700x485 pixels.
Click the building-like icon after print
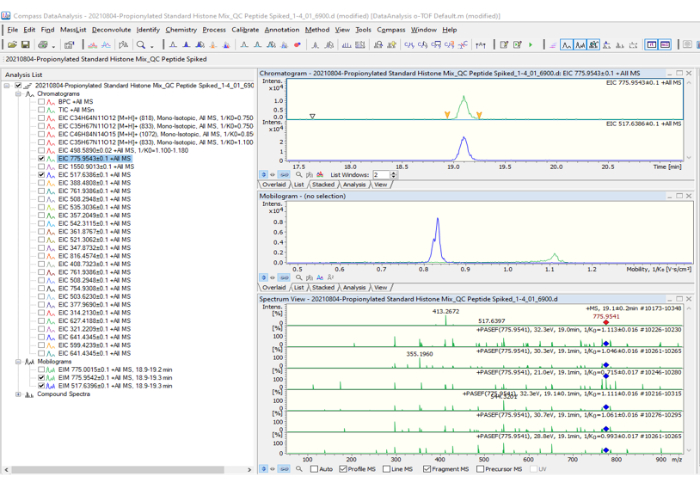tap(69, 45)
